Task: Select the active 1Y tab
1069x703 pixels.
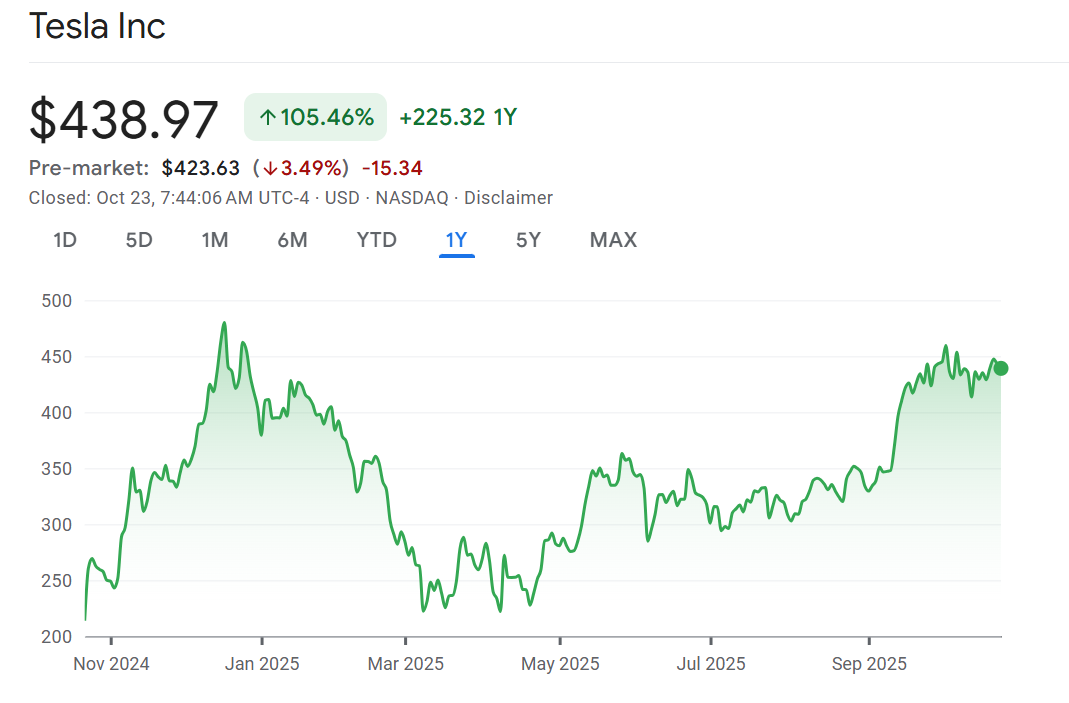Action: pyautogui.click(x=456, y=240)
